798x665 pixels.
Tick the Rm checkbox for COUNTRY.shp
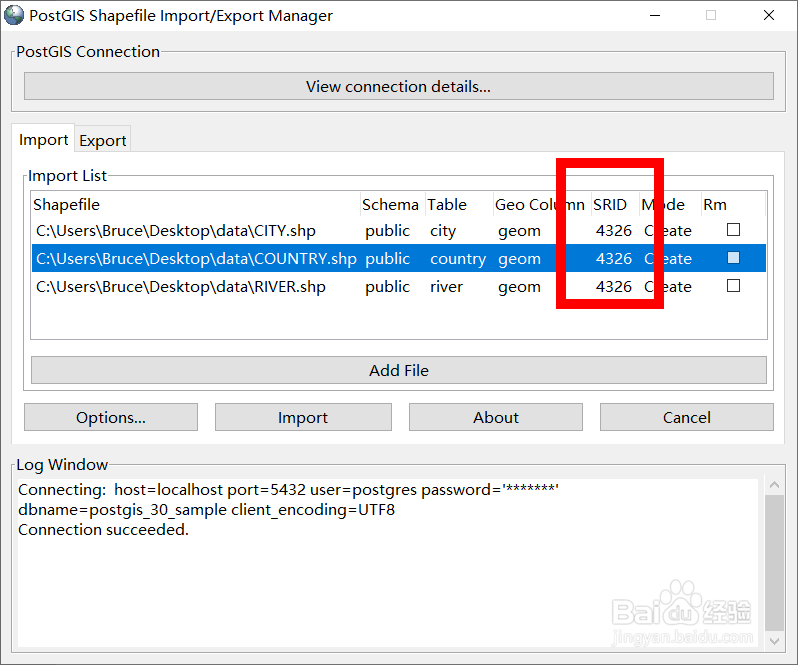[733, 258]
